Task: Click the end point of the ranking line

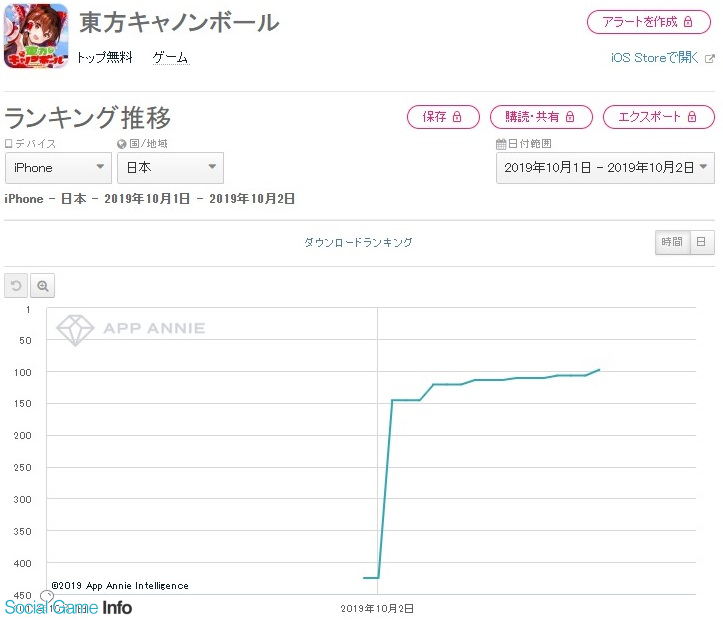Action: point(599,370)
